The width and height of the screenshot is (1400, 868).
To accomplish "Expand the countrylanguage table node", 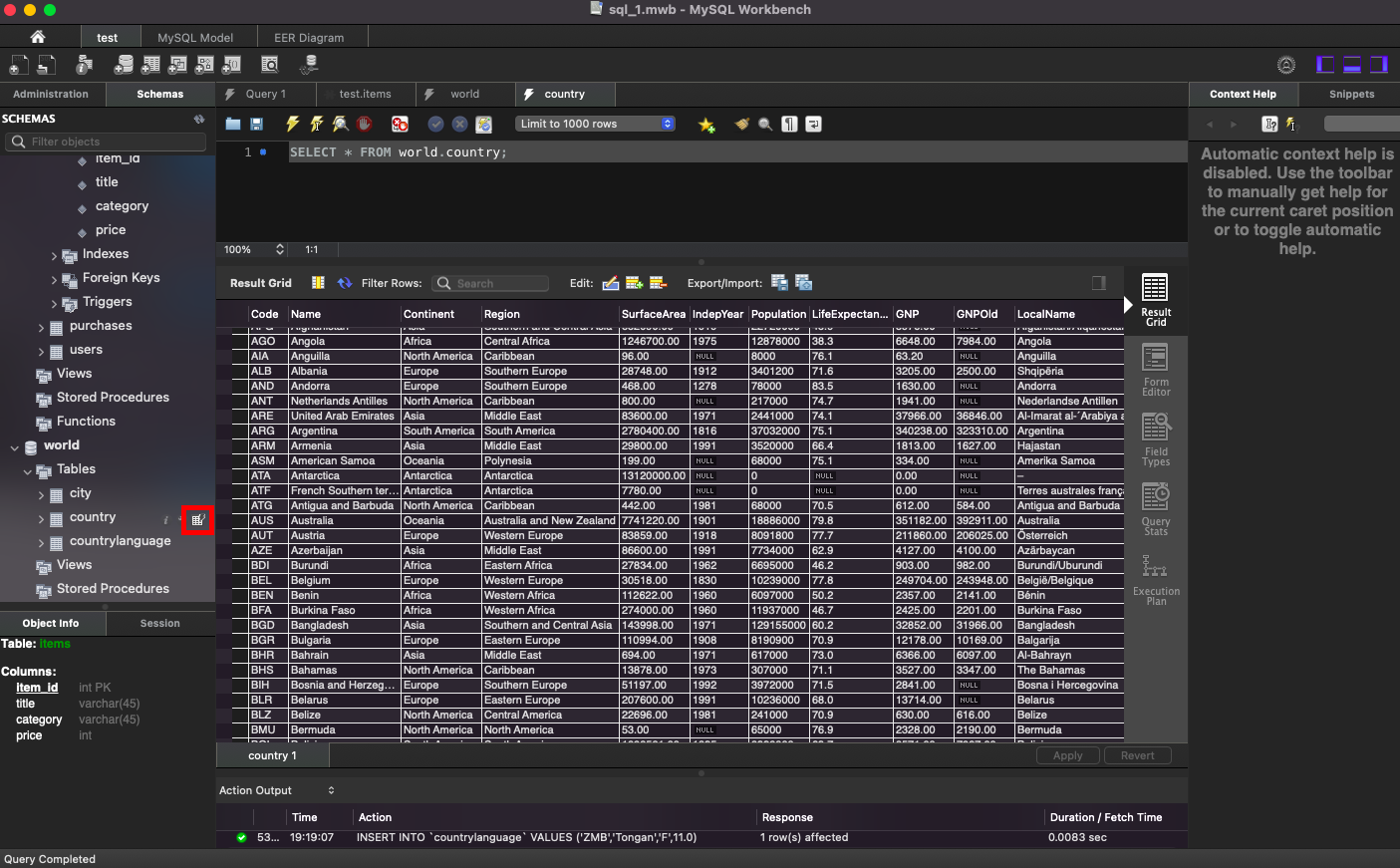I will click(x=41, y=543).
